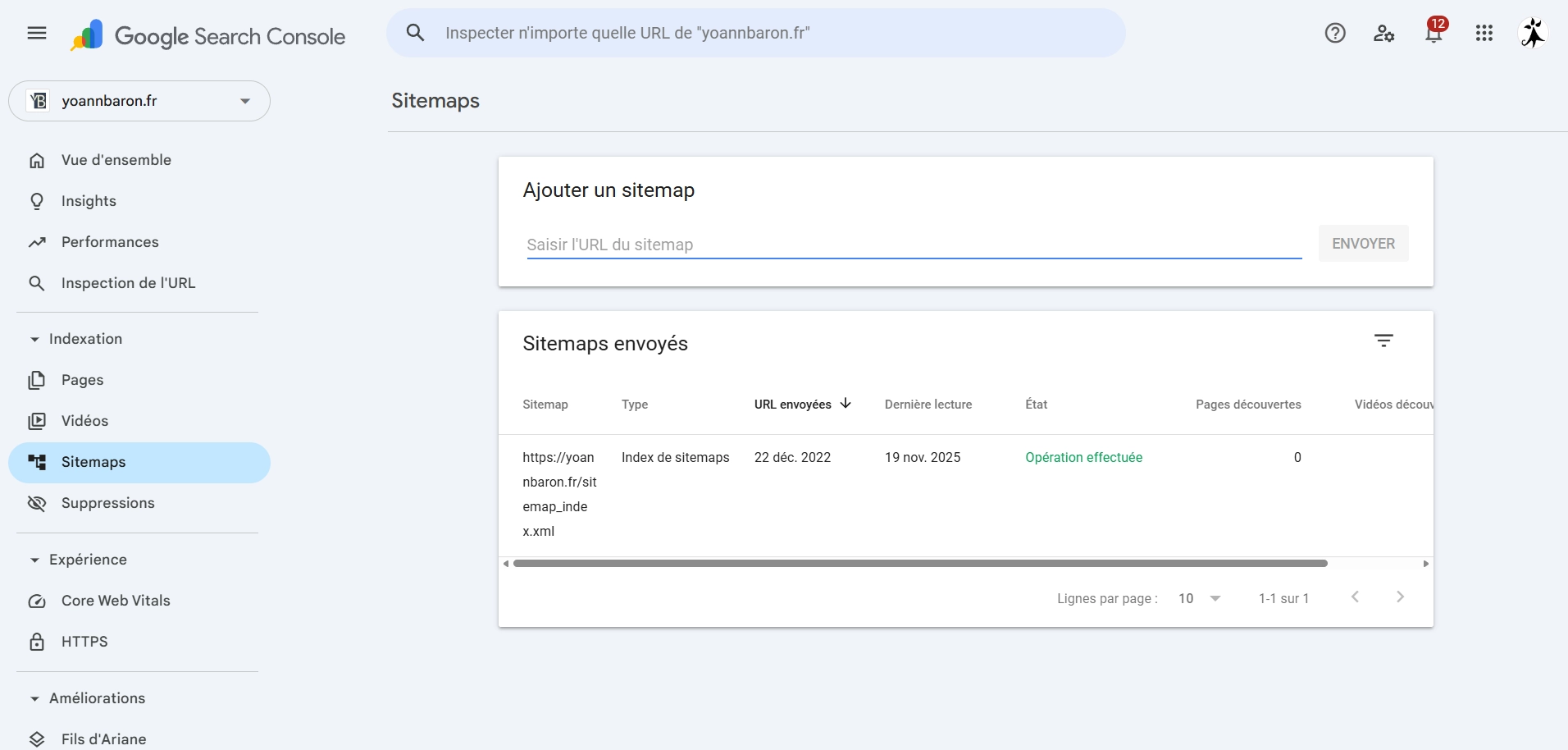The height and width of the screenshot is (750, 1568).
Task: Navigate to Pages indexing report
Action: [139, 380]
